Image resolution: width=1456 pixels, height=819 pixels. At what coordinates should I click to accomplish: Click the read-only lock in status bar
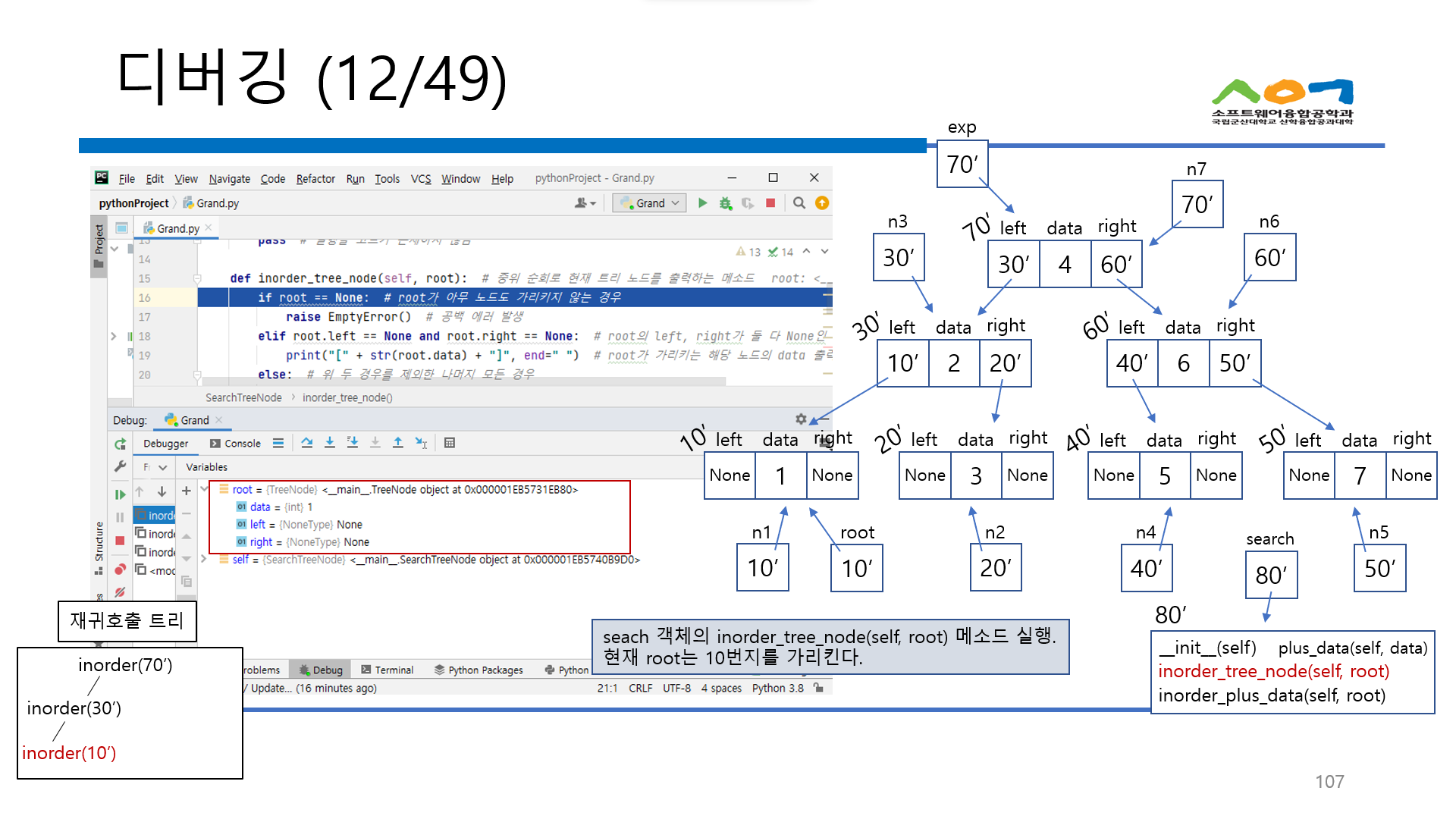point(818,688)
